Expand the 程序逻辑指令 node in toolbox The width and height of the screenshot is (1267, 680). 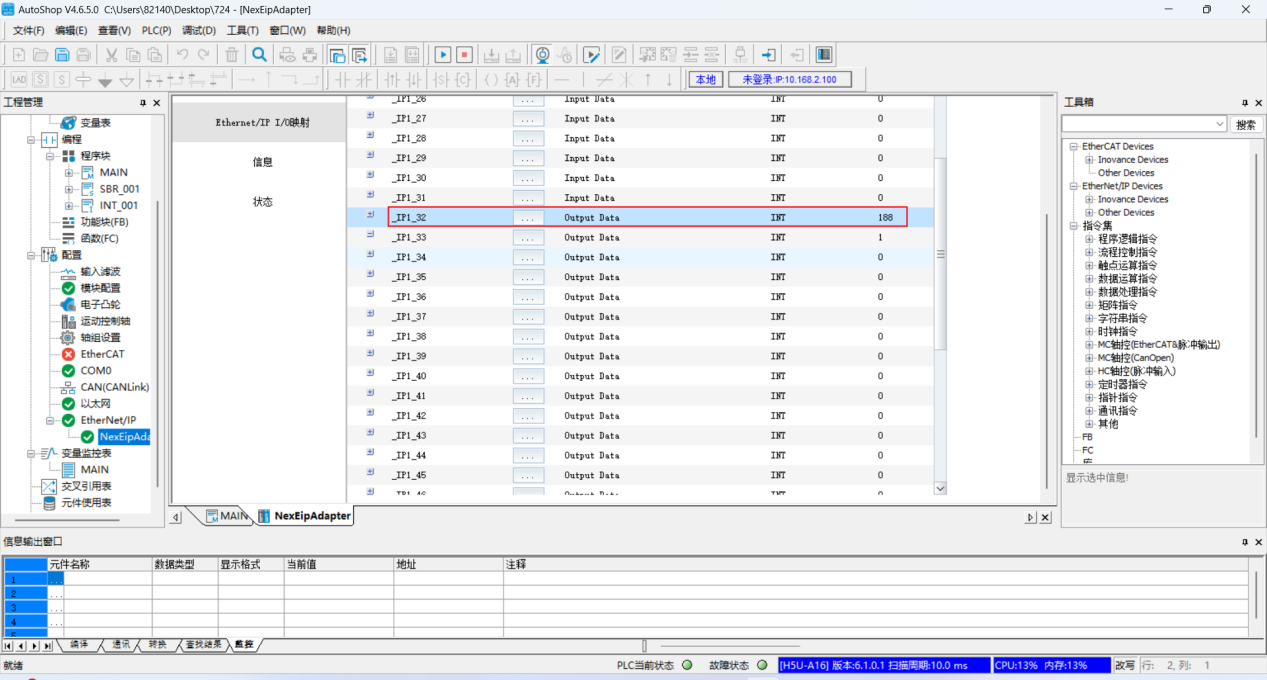click(x=1089, y=239)
